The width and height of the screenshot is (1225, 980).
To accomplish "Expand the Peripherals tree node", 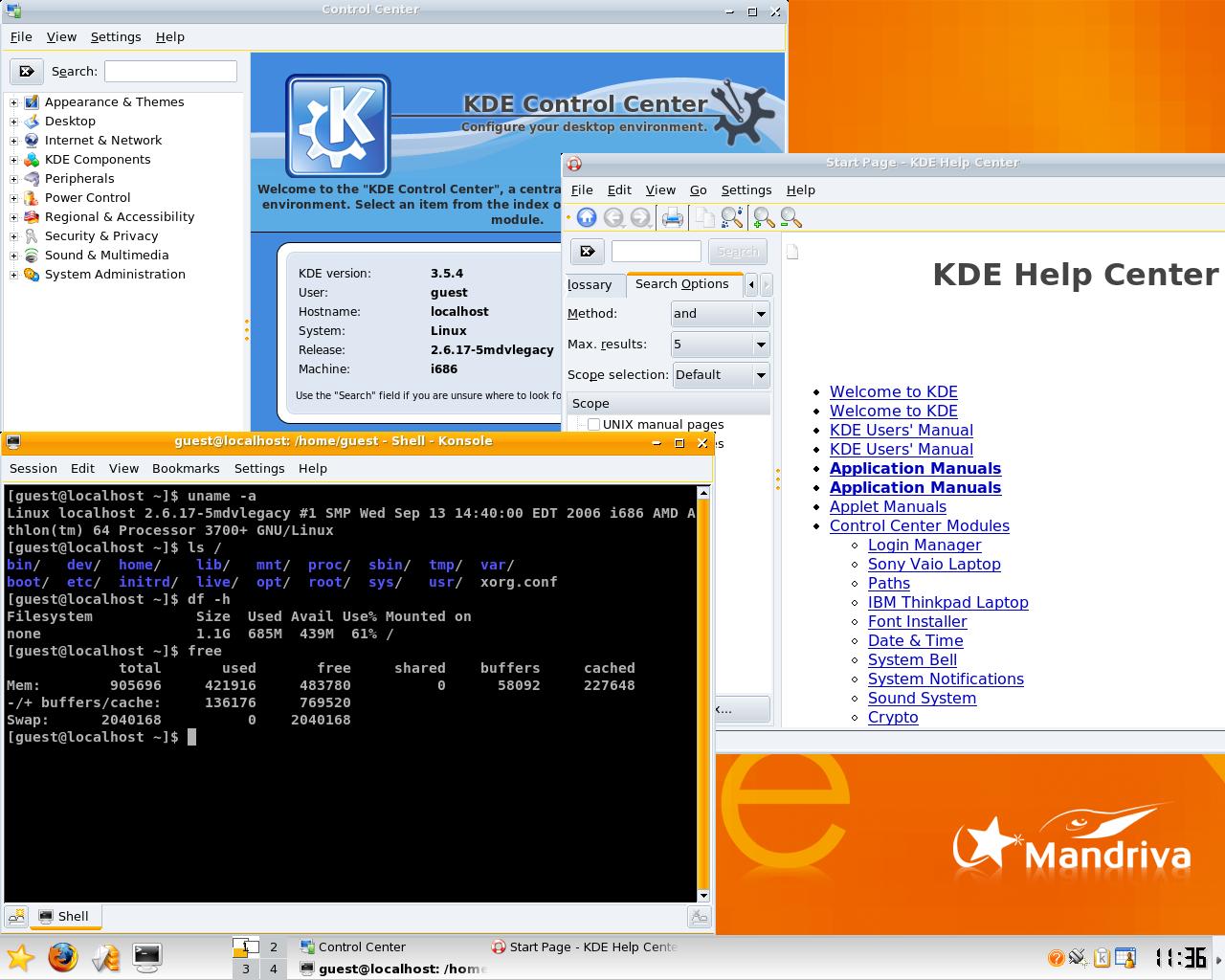I will (x=13, y=178).
